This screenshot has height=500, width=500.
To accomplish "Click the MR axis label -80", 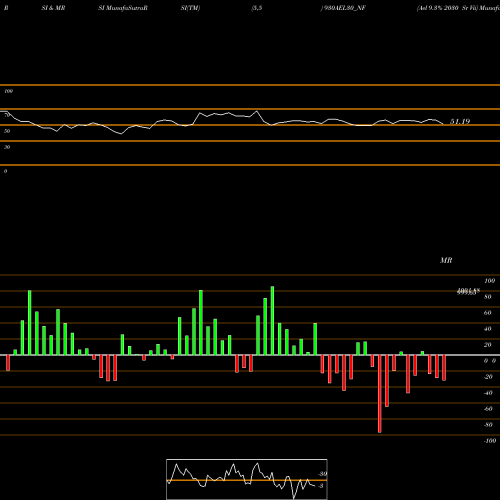I will (488, 425).
